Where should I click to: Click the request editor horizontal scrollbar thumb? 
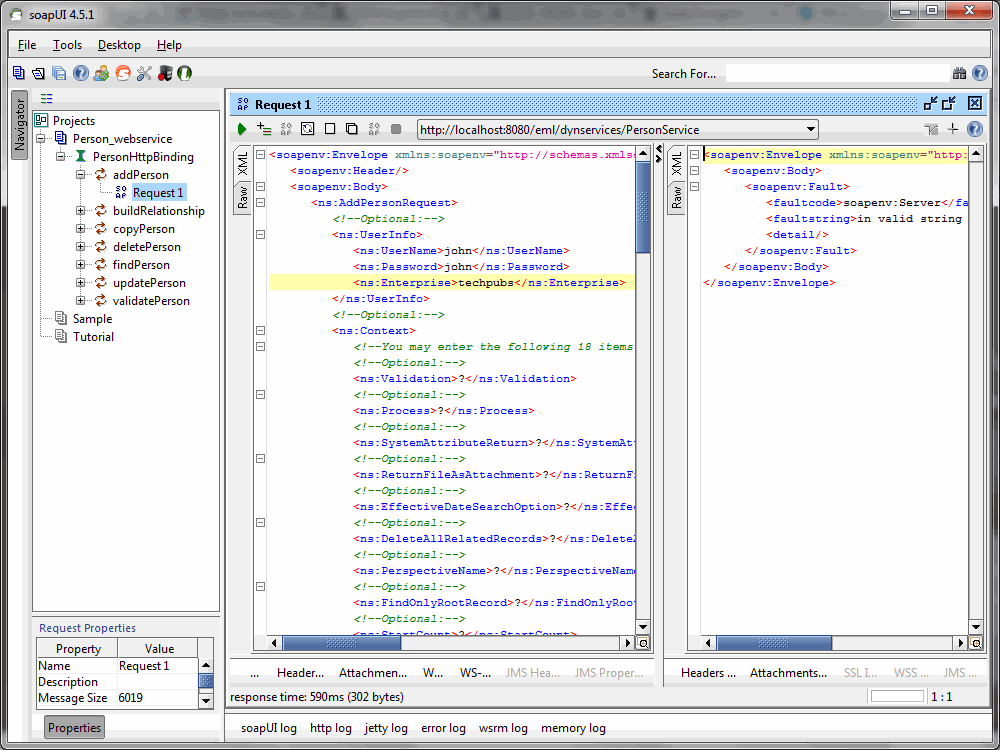click(342, 643)
